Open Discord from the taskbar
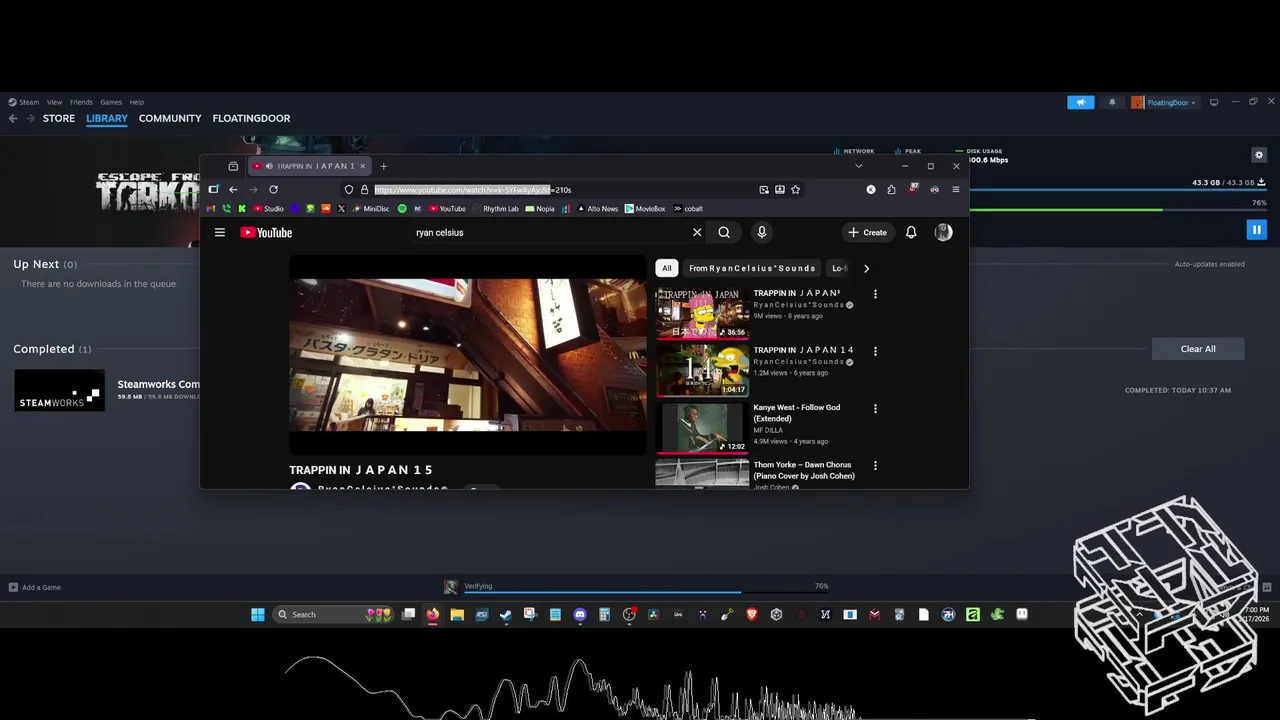 (x=580, y=614)
